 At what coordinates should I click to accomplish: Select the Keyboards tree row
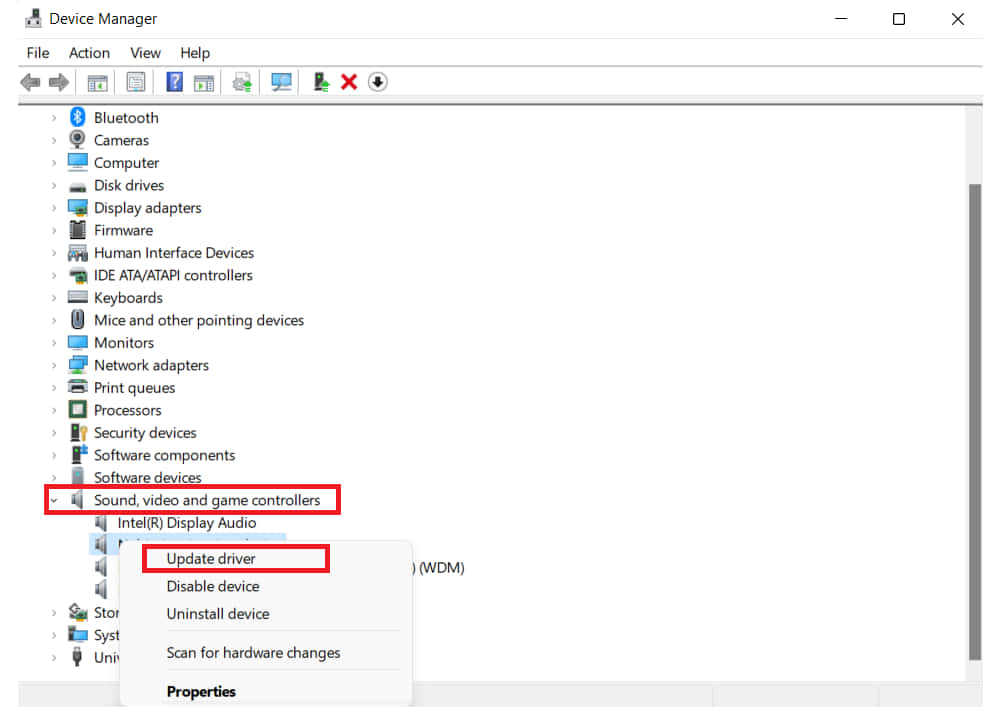pos(128,298)
